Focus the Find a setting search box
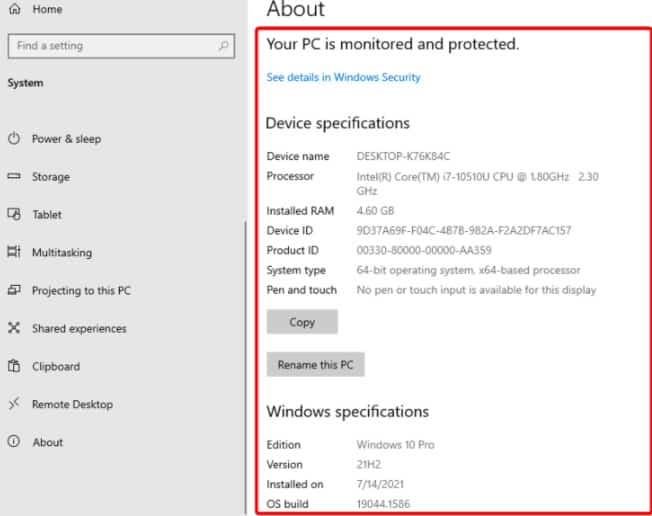Image resolution: width=652 pixels, height=516 pixels. [110, 46]
